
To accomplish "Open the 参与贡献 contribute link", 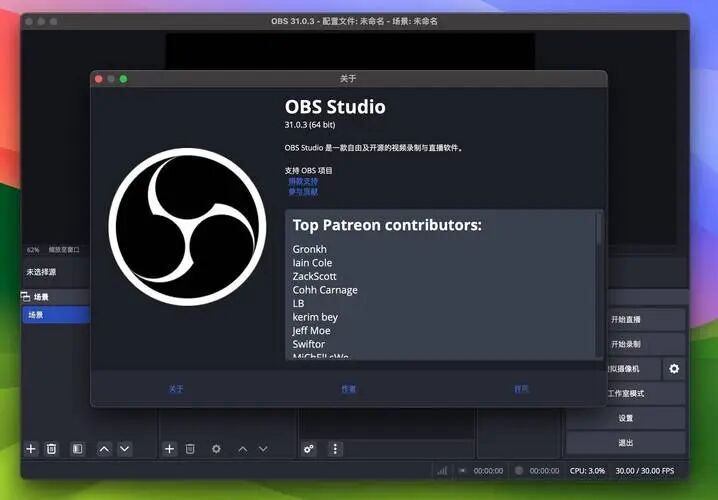I will point(303,192).
